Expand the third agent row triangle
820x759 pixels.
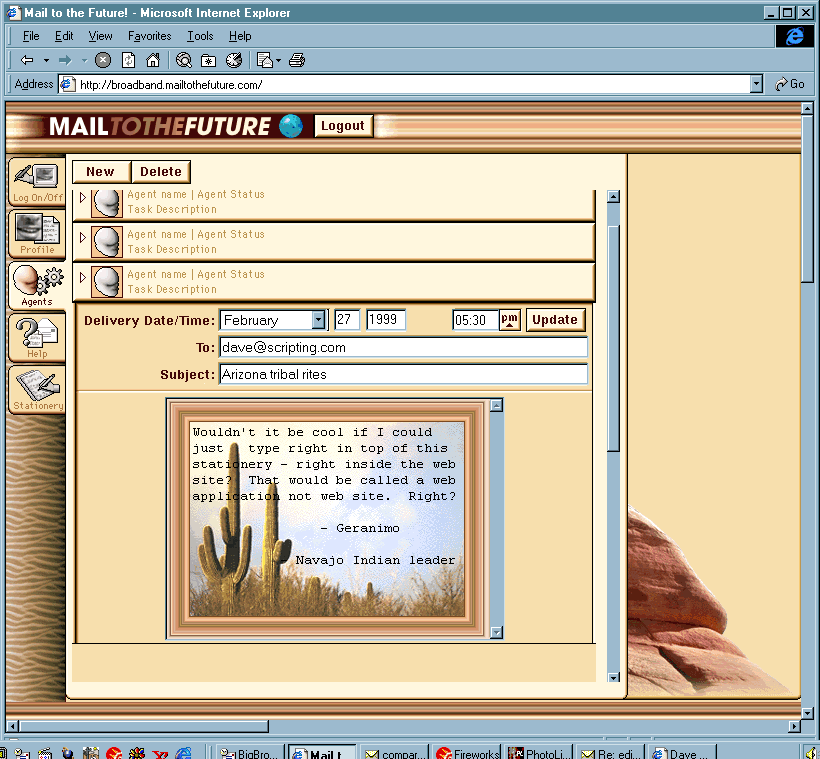[x=83, y=278]
